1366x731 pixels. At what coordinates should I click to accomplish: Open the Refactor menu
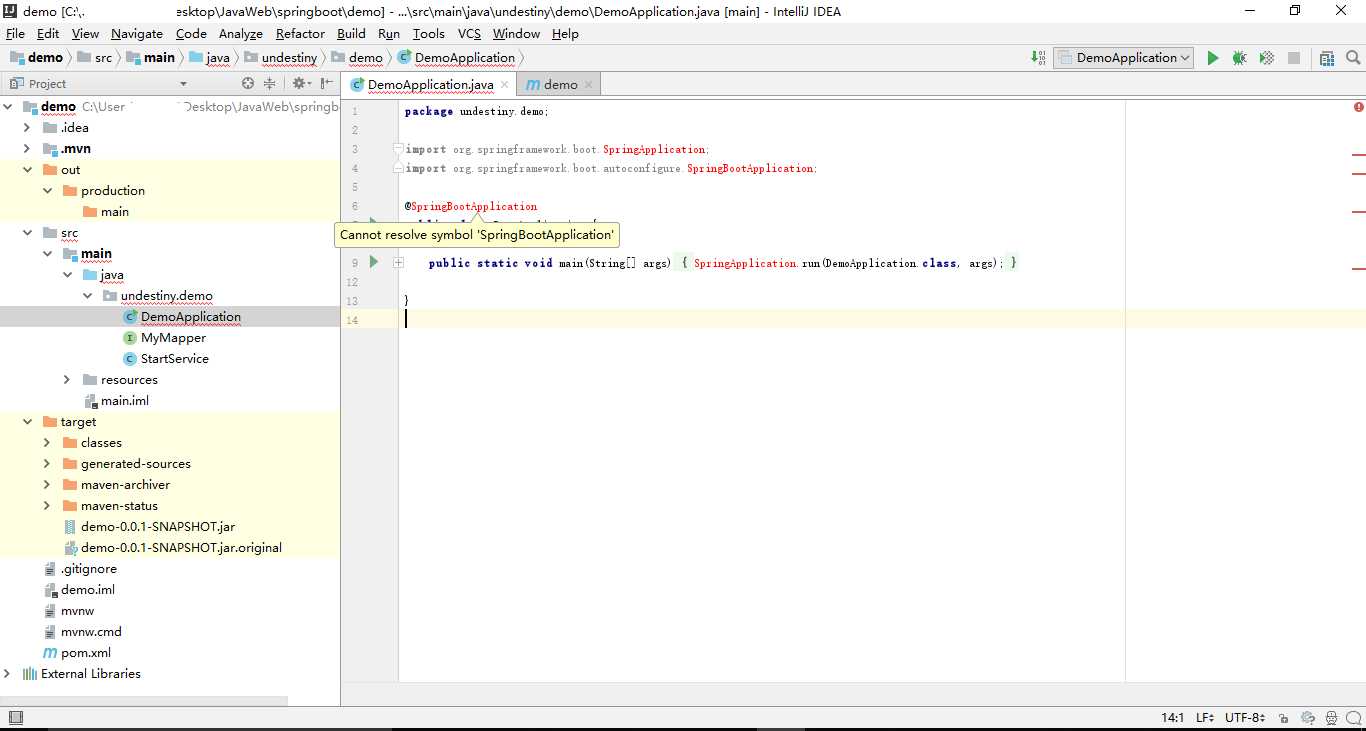coord(300,34)
